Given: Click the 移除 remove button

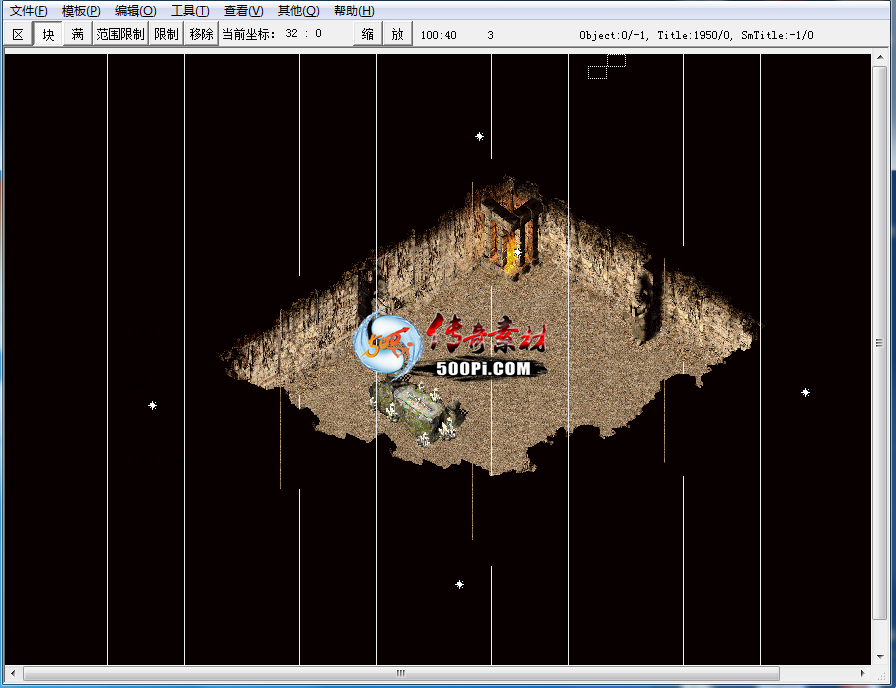Looking at the screenshot, I should pos(201,34).
